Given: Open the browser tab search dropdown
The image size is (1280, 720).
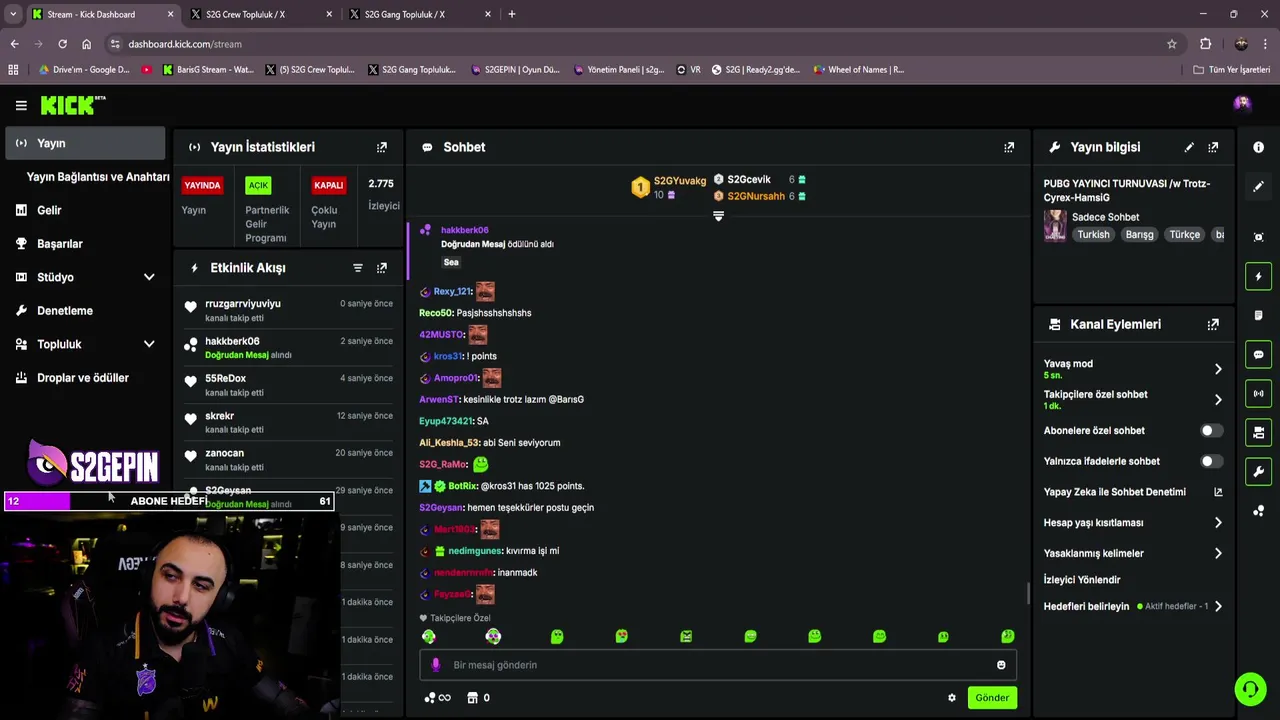Looking at the screenshot, I should tap(13, 14).
